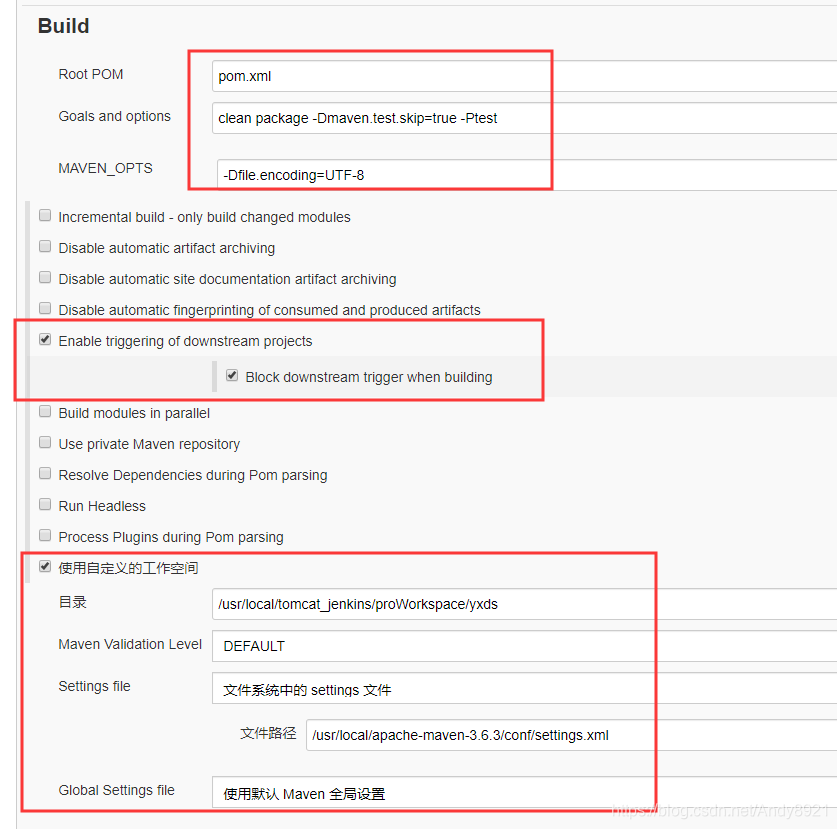Click the MAVEN_OPTS input field
Screen dimensions: 837x829
point(527,175)
